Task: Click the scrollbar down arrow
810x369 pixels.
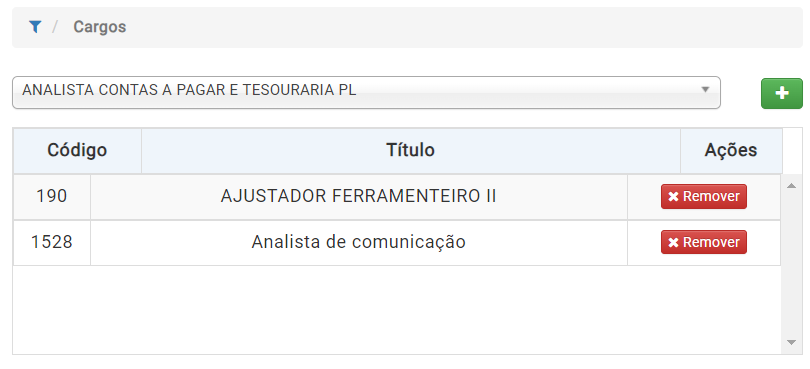Action: click(x=791, y=342)
